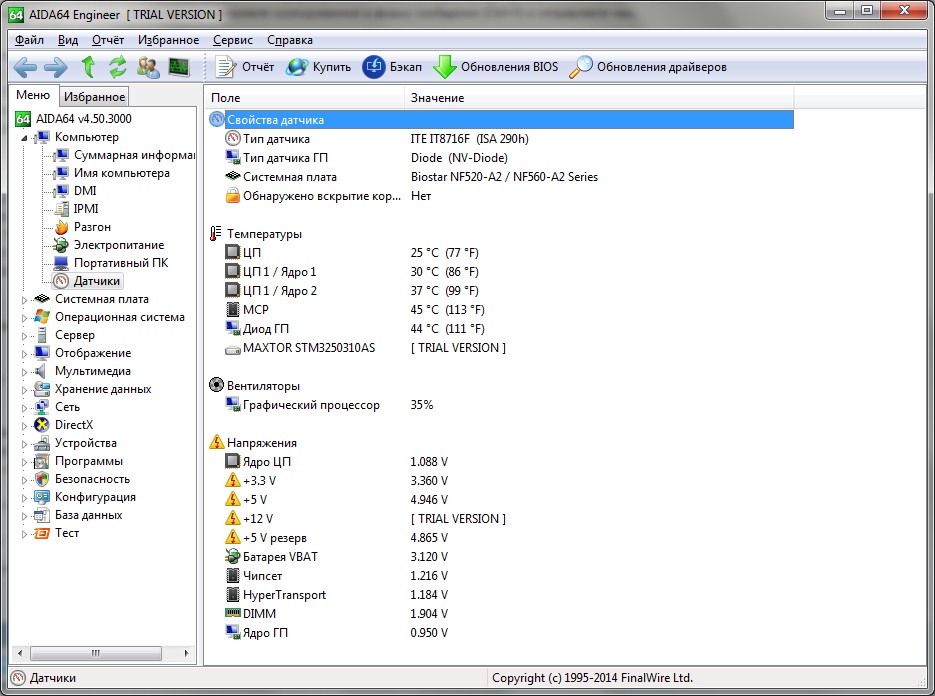Viewport: 935px width, 696px height.
Task: Click the DIMM memory module icon
Action: (233, 613)
